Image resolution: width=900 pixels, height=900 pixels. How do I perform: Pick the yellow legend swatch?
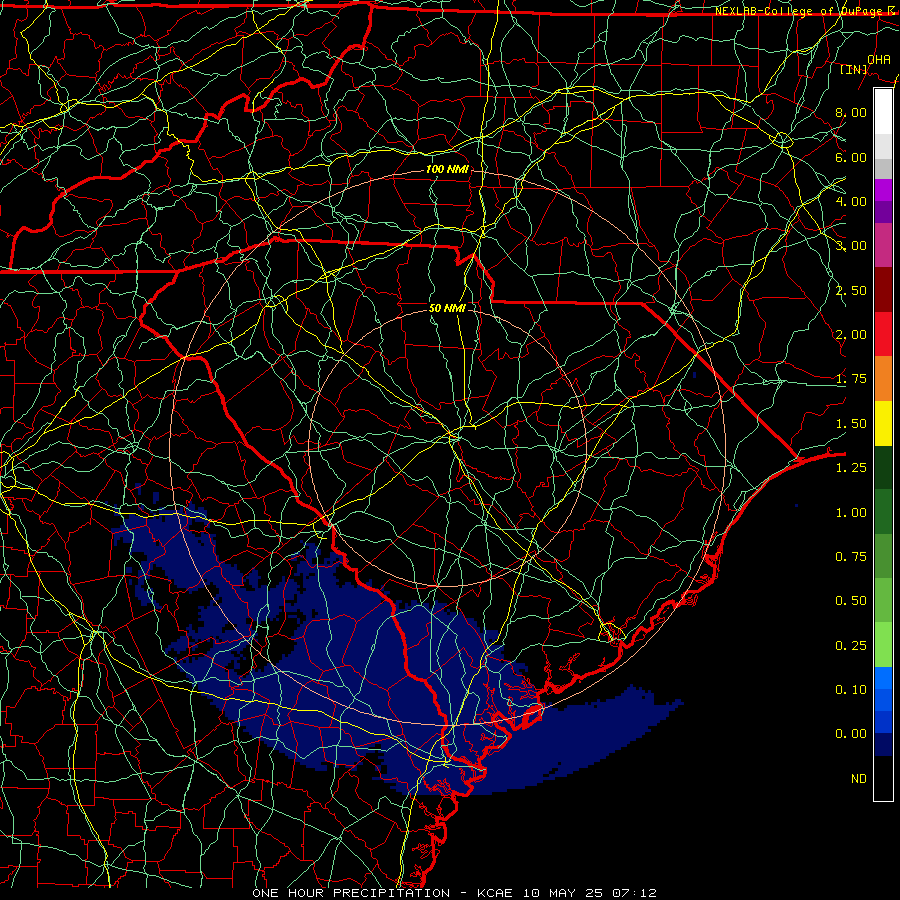point(883,423)
